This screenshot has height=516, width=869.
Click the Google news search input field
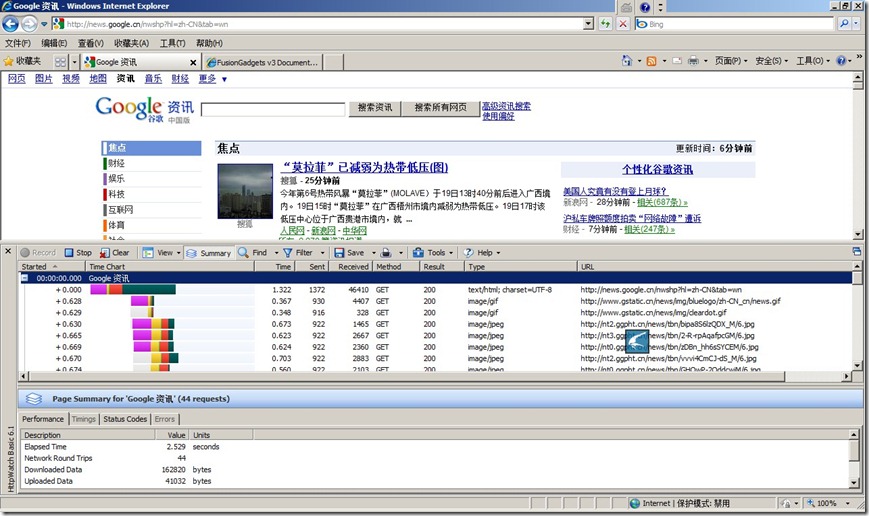click(273, 109)
